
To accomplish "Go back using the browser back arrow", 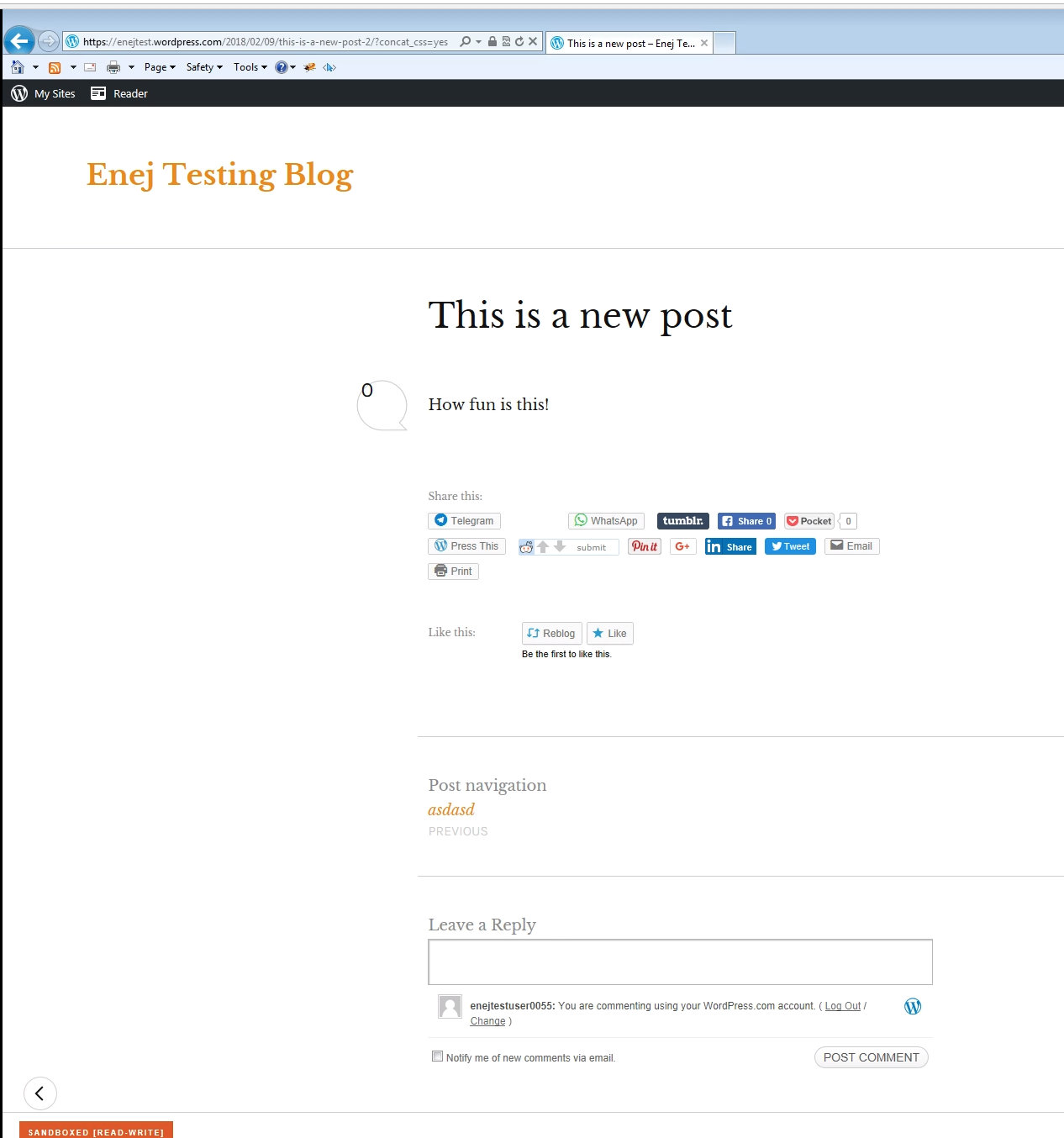I will (18, 40).
